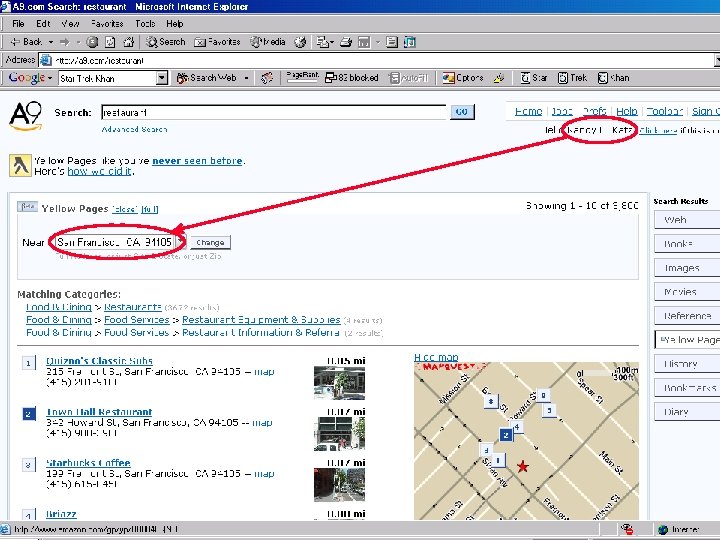Click the Hide map link
The width and height of the screenshot is (720, 540).
pyautogui.click(x=436, y=357)
